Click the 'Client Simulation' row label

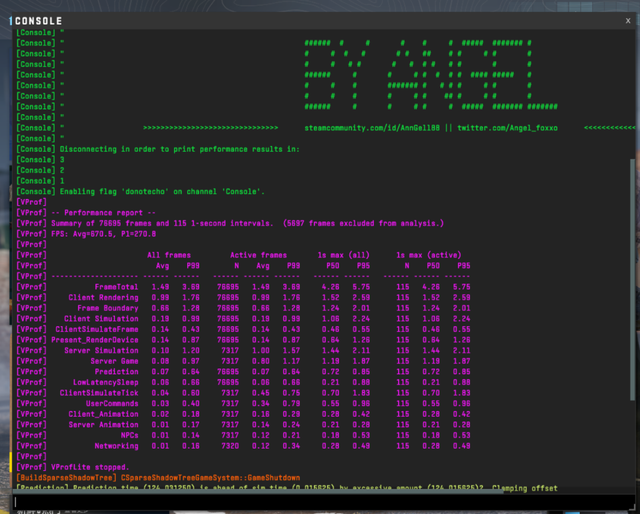point(101,319)
